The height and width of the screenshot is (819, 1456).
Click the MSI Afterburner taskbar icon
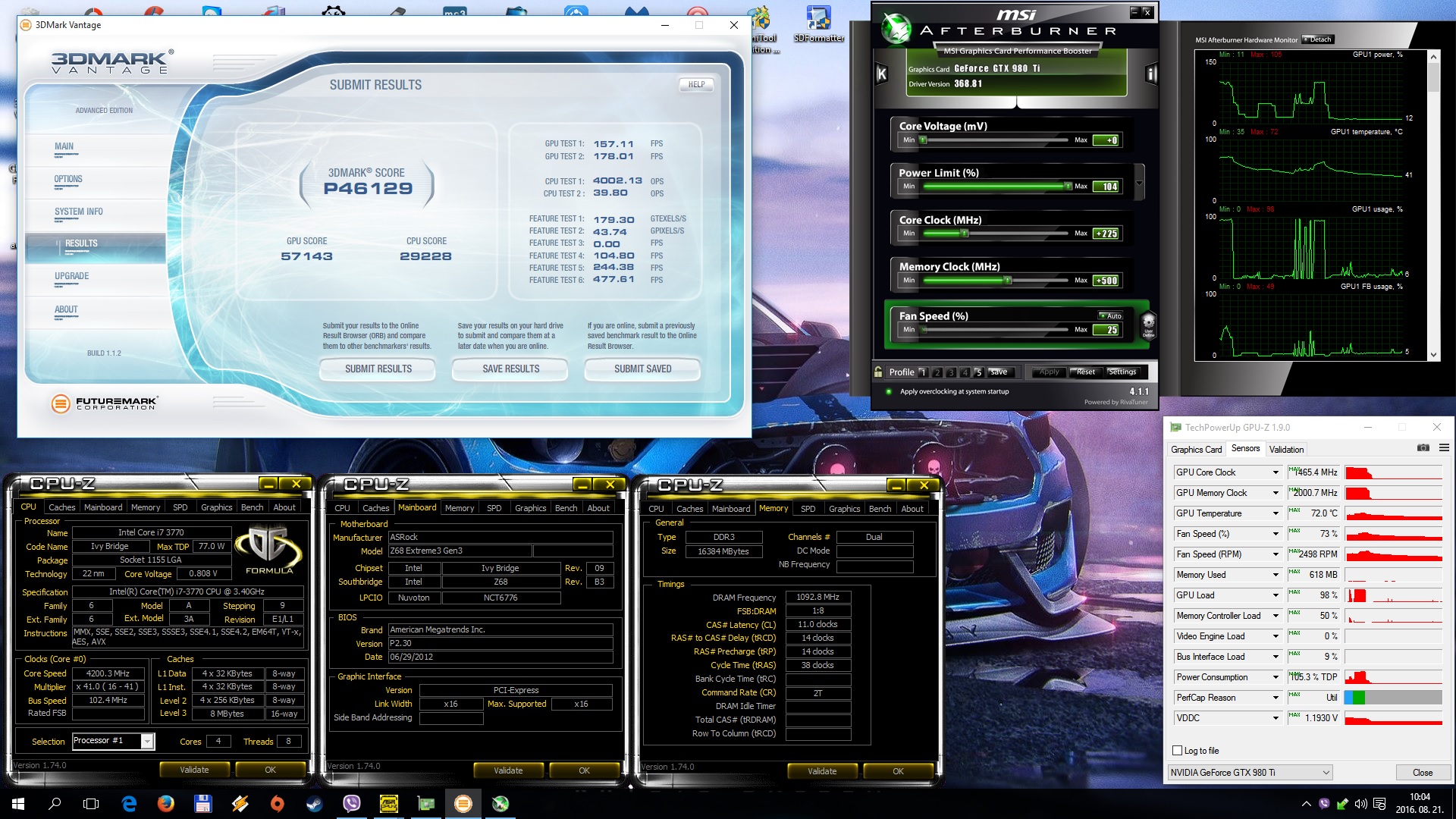[x=500, y=803]
